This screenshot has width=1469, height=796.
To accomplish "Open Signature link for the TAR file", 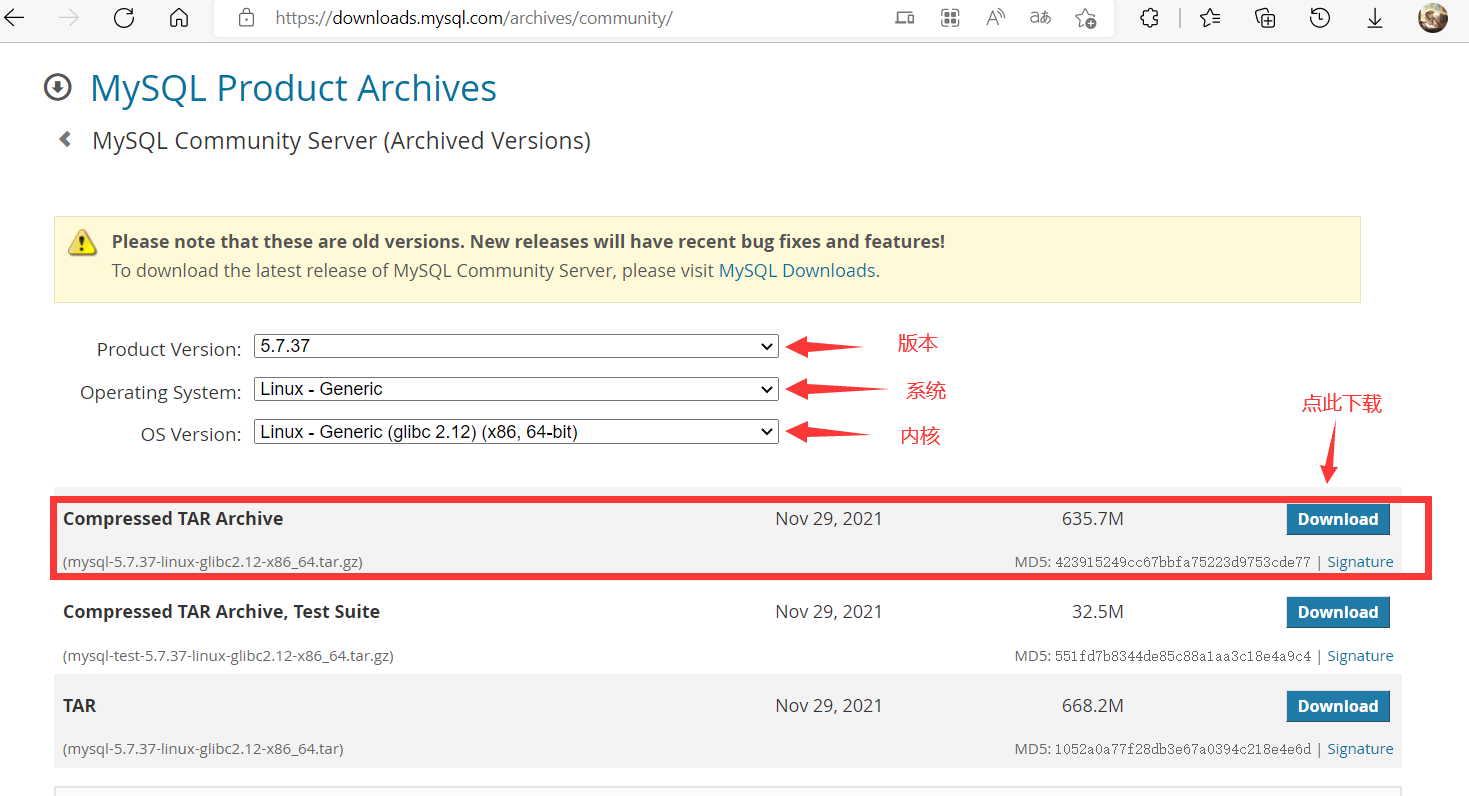I will 1360,749.
